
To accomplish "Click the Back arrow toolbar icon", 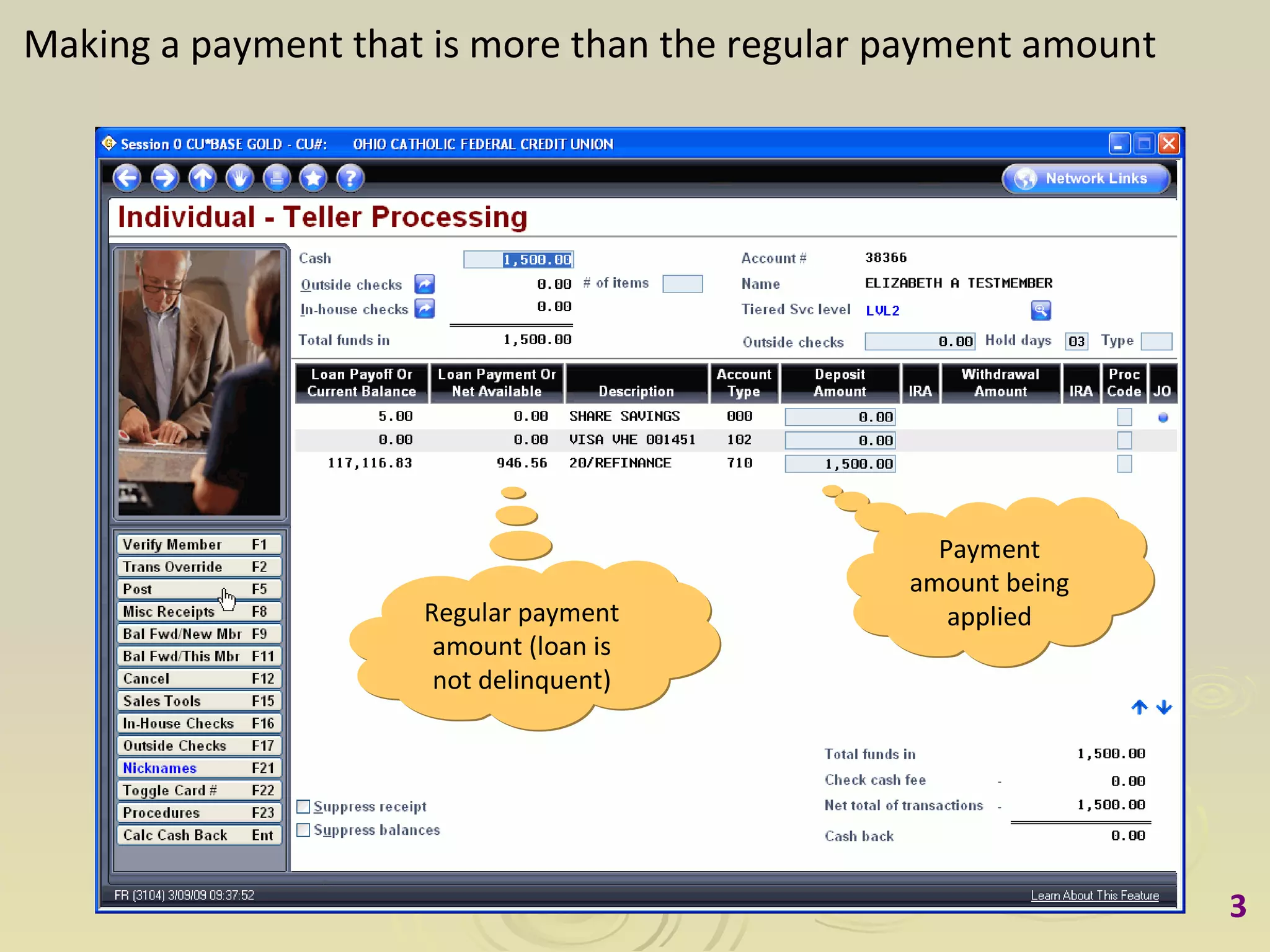I will pyautogui.click(x=128, y=178).
